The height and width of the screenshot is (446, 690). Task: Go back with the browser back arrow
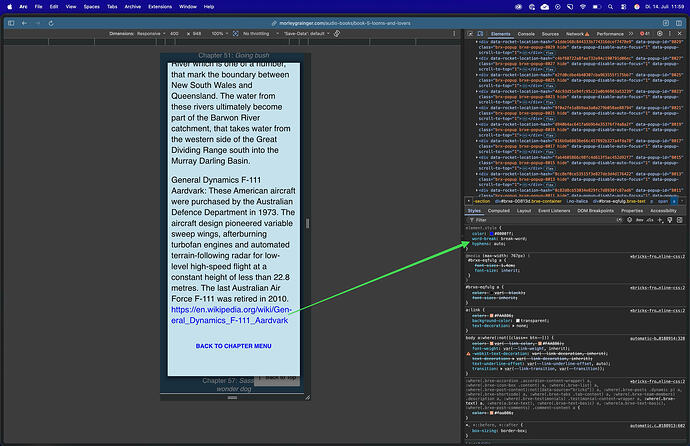pos(24,23)
